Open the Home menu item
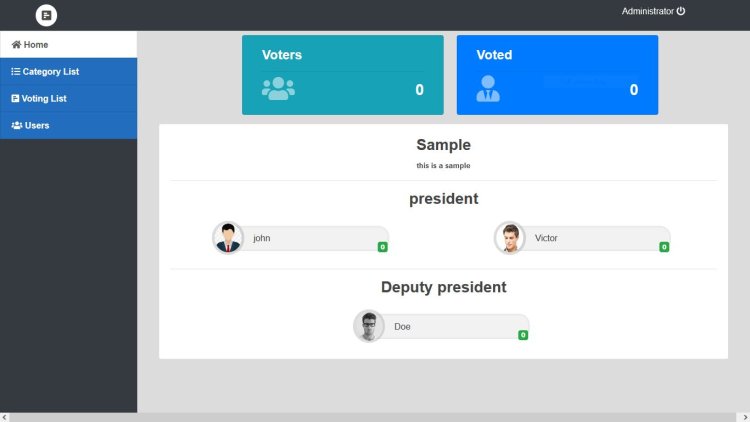Image resolution: width=750 pixels, height=422 pixels. click(x=36, y=45)
